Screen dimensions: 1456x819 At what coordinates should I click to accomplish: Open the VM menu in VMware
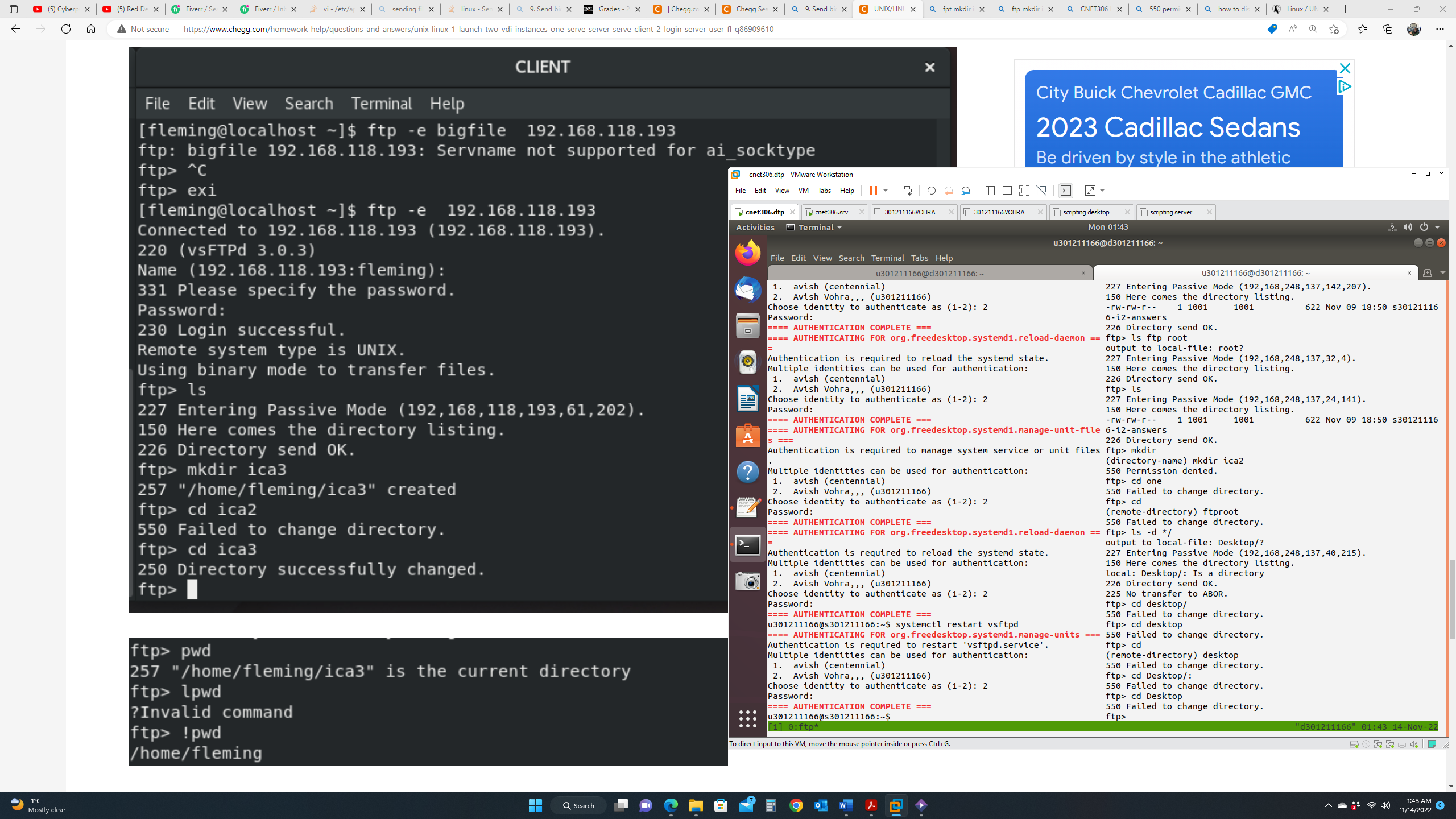pos(803,191)
